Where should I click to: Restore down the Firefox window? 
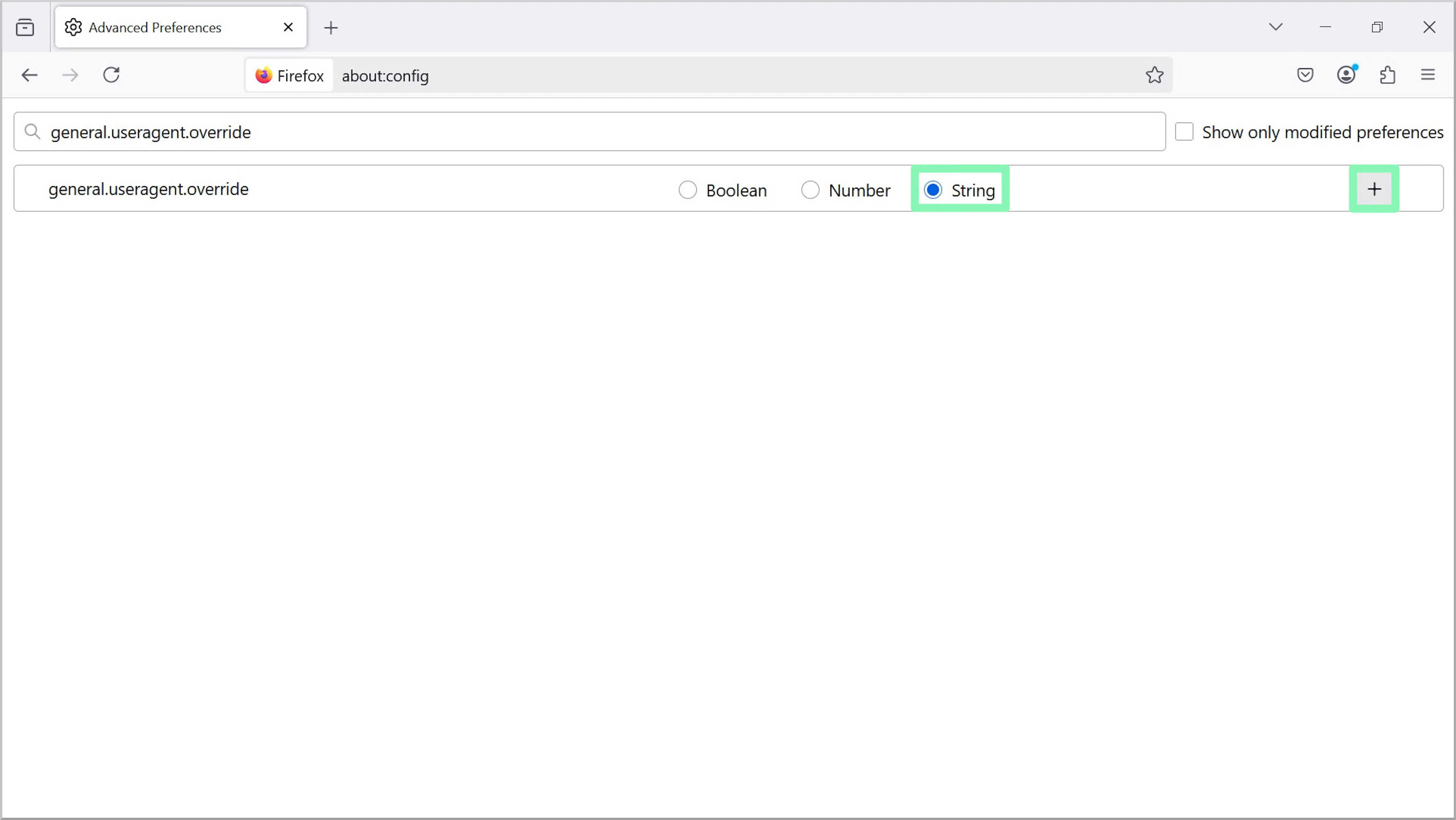click(x=1378, y=27)
